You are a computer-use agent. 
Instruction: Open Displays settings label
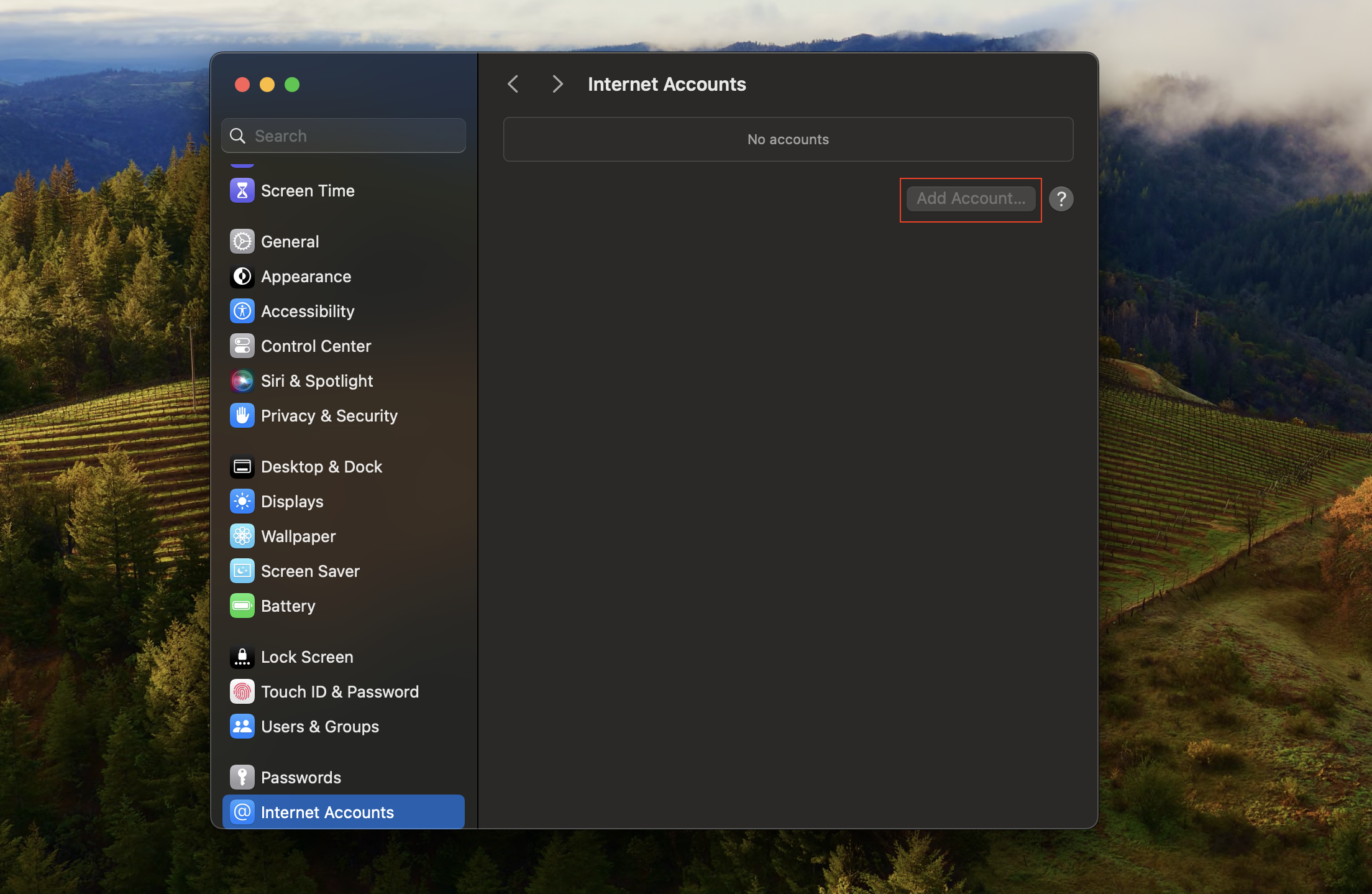pyautogui.click(x=292, y=502)
